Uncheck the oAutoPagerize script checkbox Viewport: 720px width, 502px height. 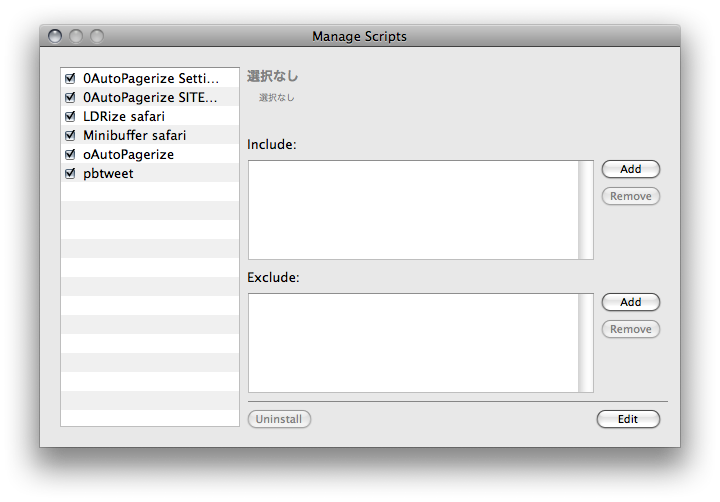click(x=70, y=154)
